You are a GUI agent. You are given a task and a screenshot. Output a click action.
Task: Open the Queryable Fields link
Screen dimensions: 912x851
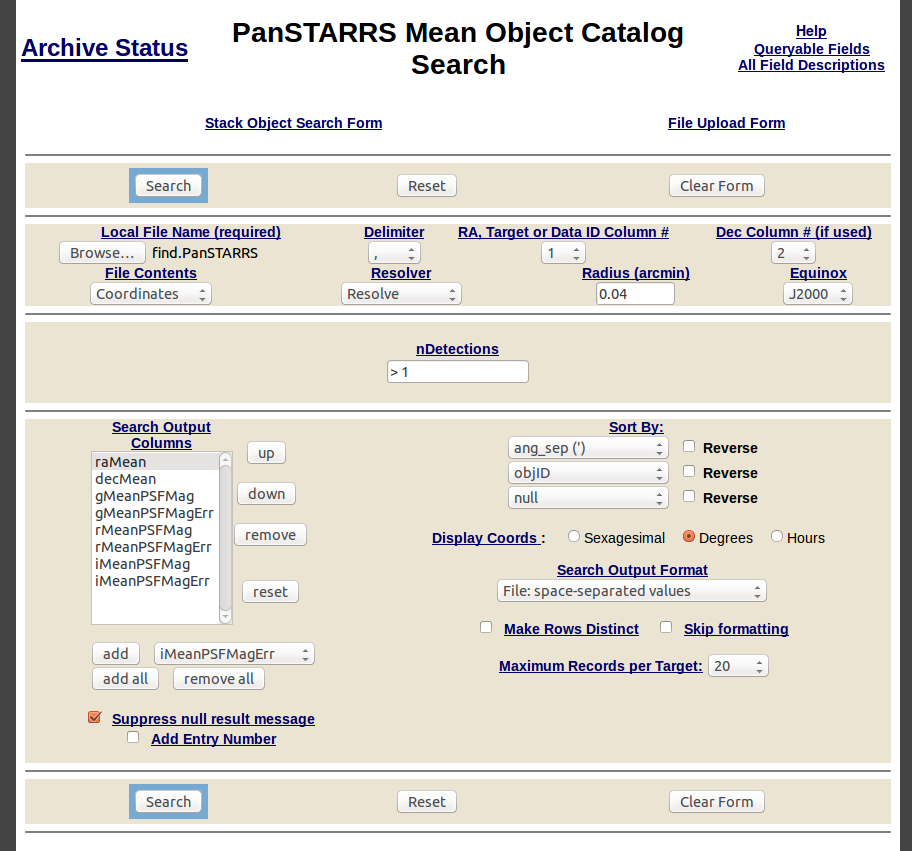point(811,49)
